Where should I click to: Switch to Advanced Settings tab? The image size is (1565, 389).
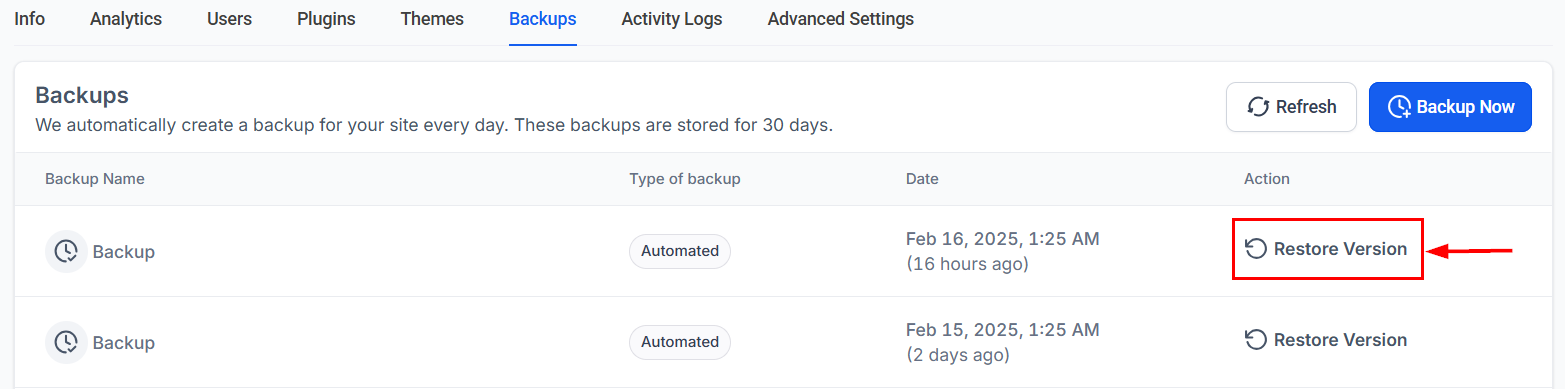841,19
